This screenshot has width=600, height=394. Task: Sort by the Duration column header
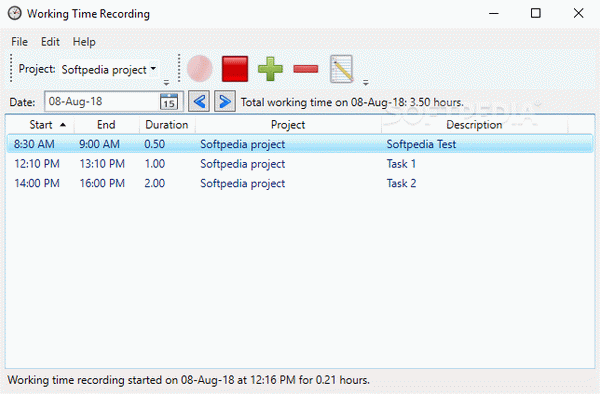click(x=167, y=125)
